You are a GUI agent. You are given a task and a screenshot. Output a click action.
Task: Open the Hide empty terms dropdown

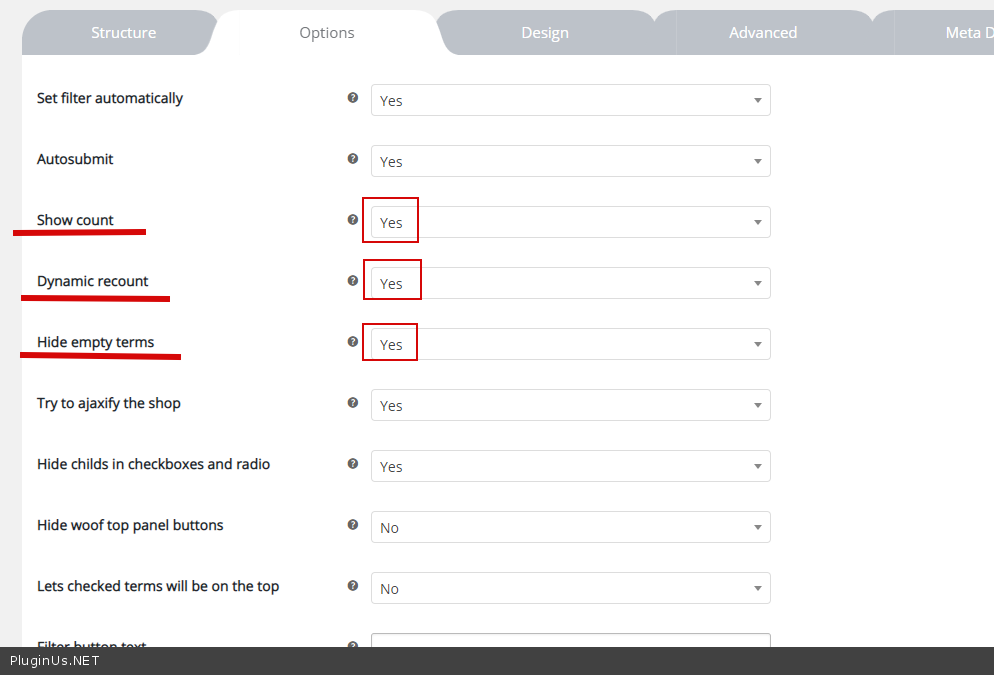[x=570, y=344]
